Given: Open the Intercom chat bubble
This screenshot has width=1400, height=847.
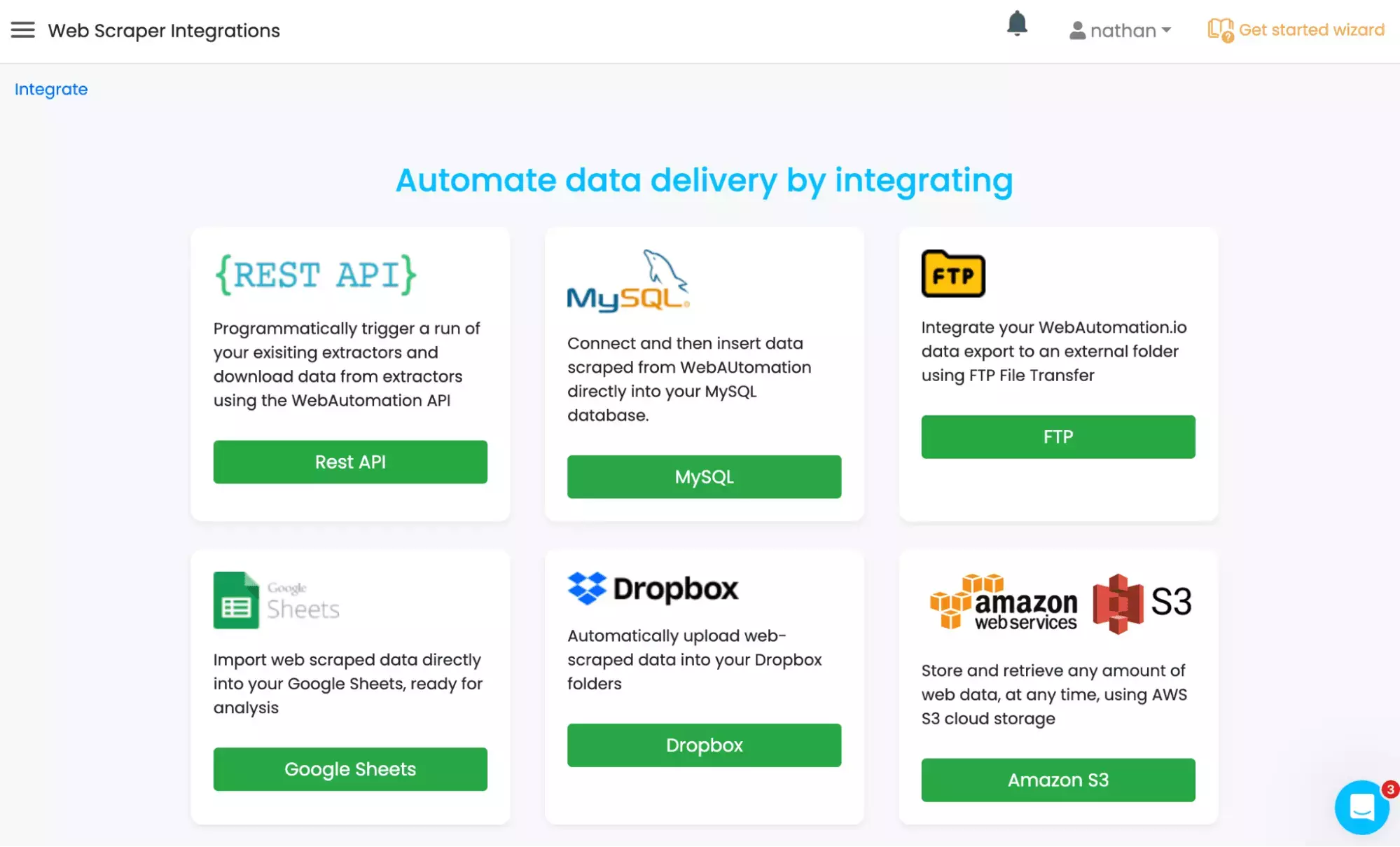Looking at the screenshot, I should pyautogui.click(x=1361, y=807).
